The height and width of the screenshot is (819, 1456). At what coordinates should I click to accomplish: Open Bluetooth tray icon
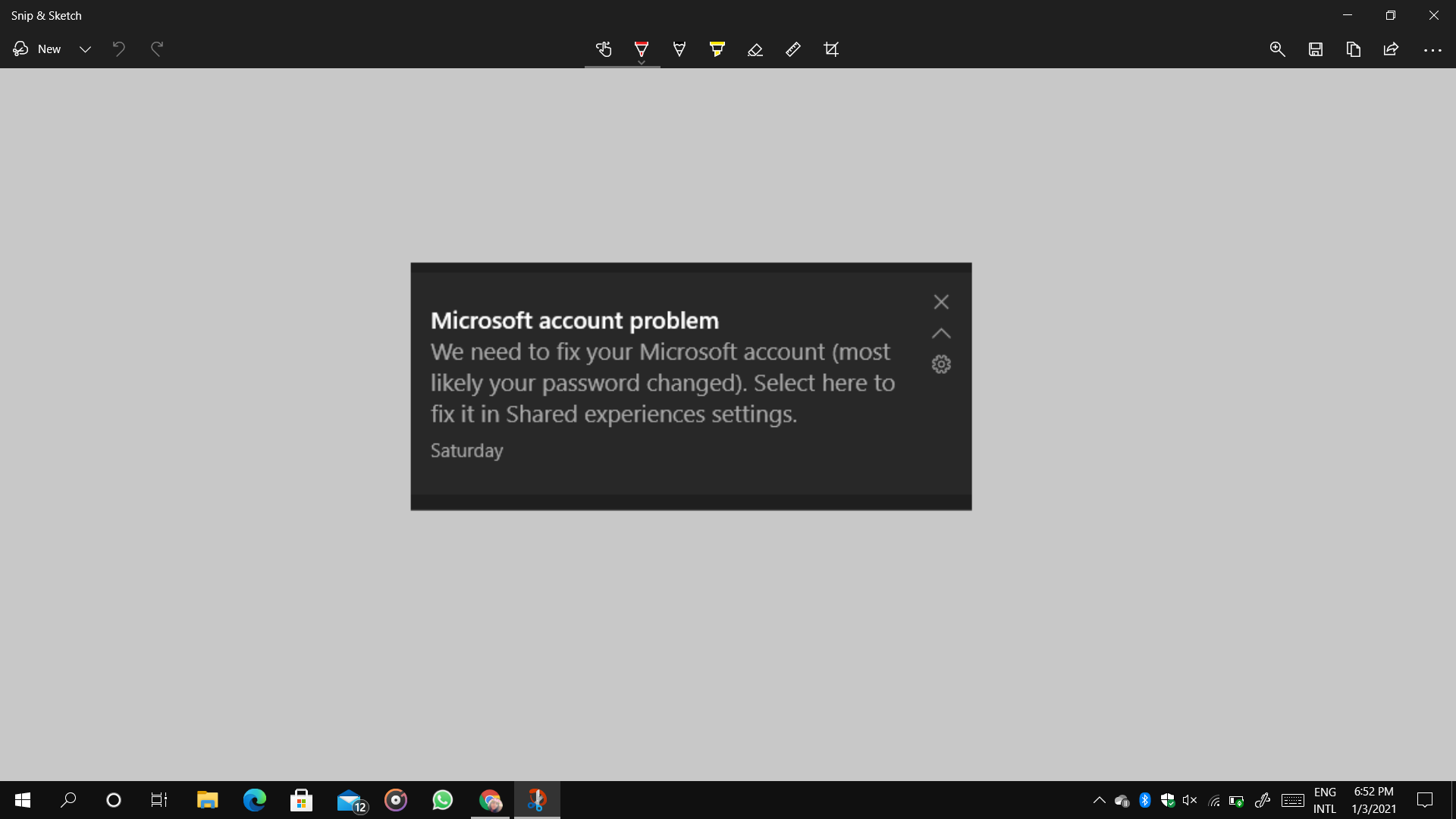tap(1145, 800)
